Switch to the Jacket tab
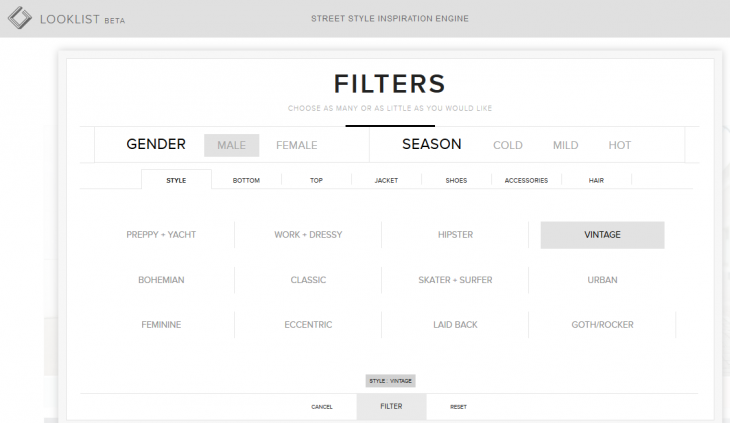Viewport: 730px width, 423px height. pyautogui.click(x=386, y=180)
